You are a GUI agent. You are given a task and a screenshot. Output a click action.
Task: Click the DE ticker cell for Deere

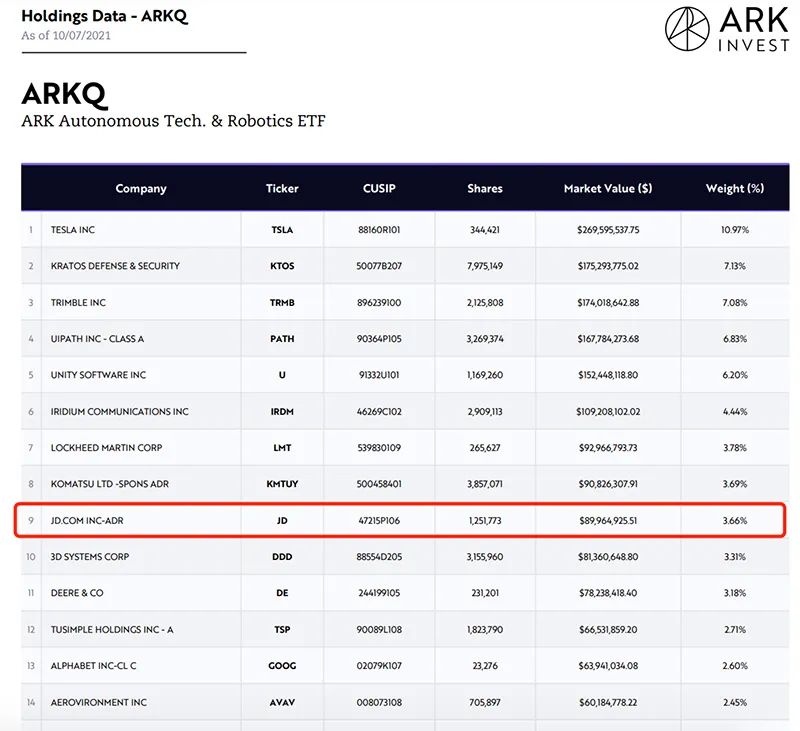(x=282, y=593)
